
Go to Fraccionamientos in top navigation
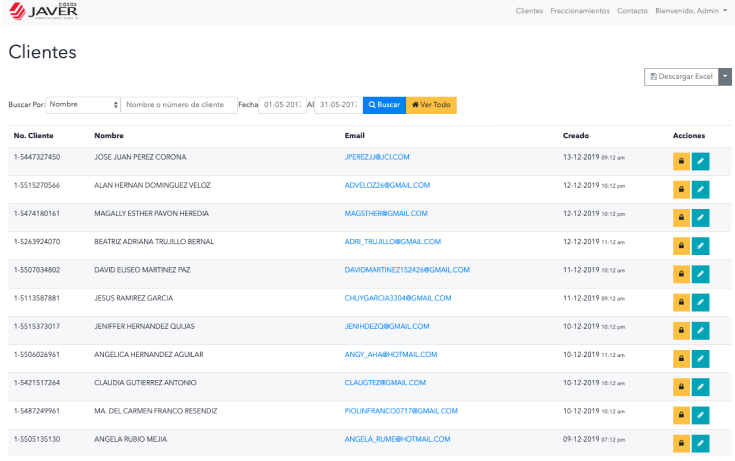(x=580, y=11)
